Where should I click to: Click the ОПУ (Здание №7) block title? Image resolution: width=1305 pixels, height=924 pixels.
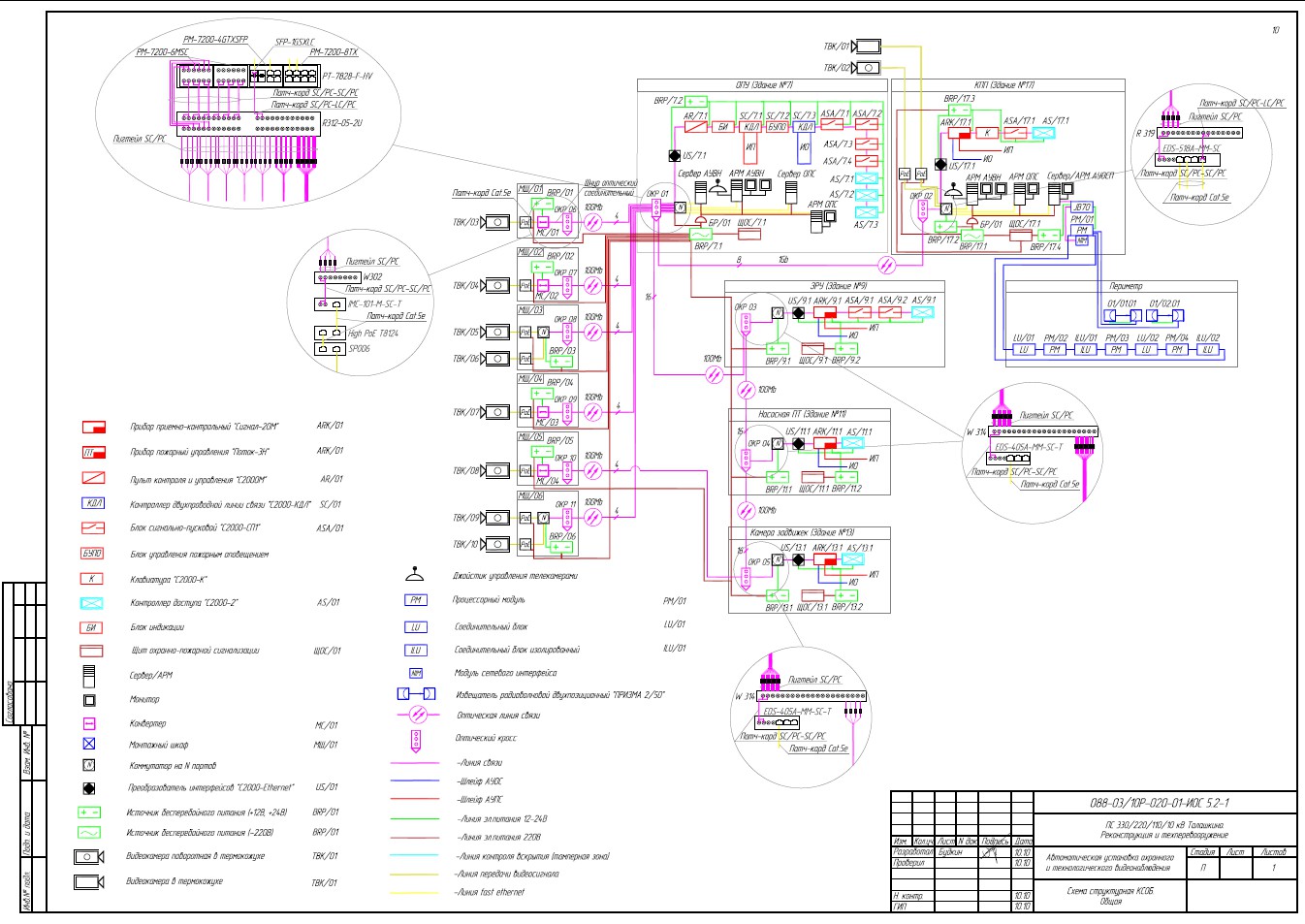765,85
